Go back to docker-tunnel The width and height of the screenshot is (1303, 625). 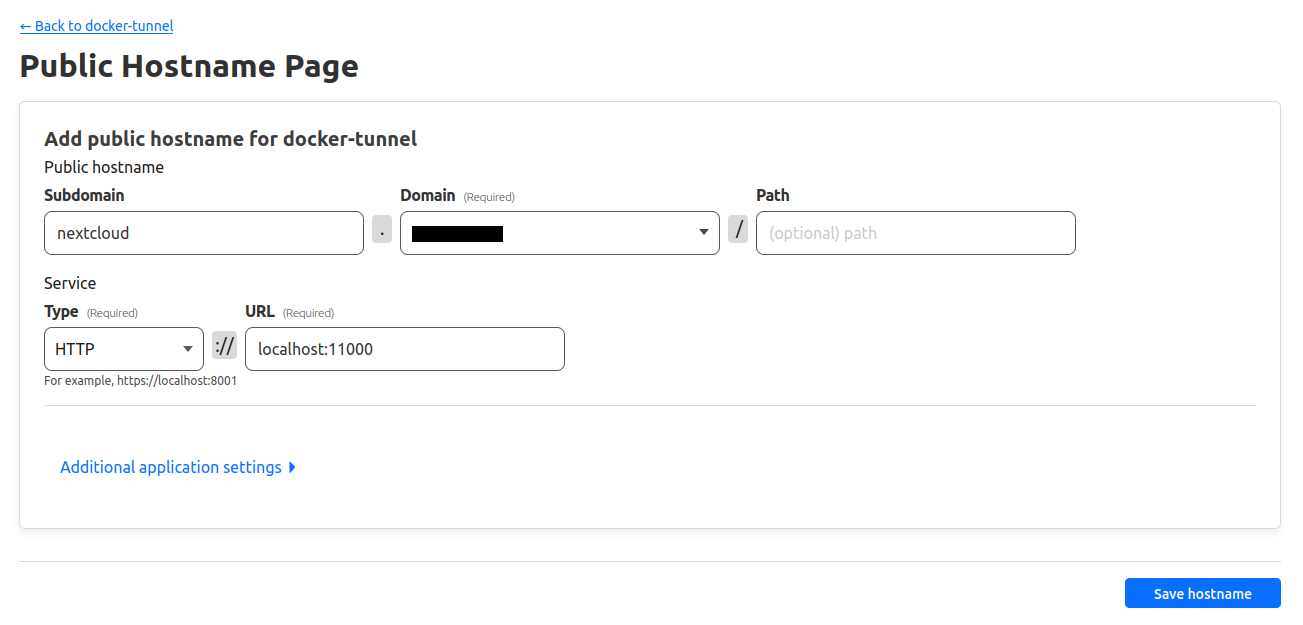(x=96, y=26)
